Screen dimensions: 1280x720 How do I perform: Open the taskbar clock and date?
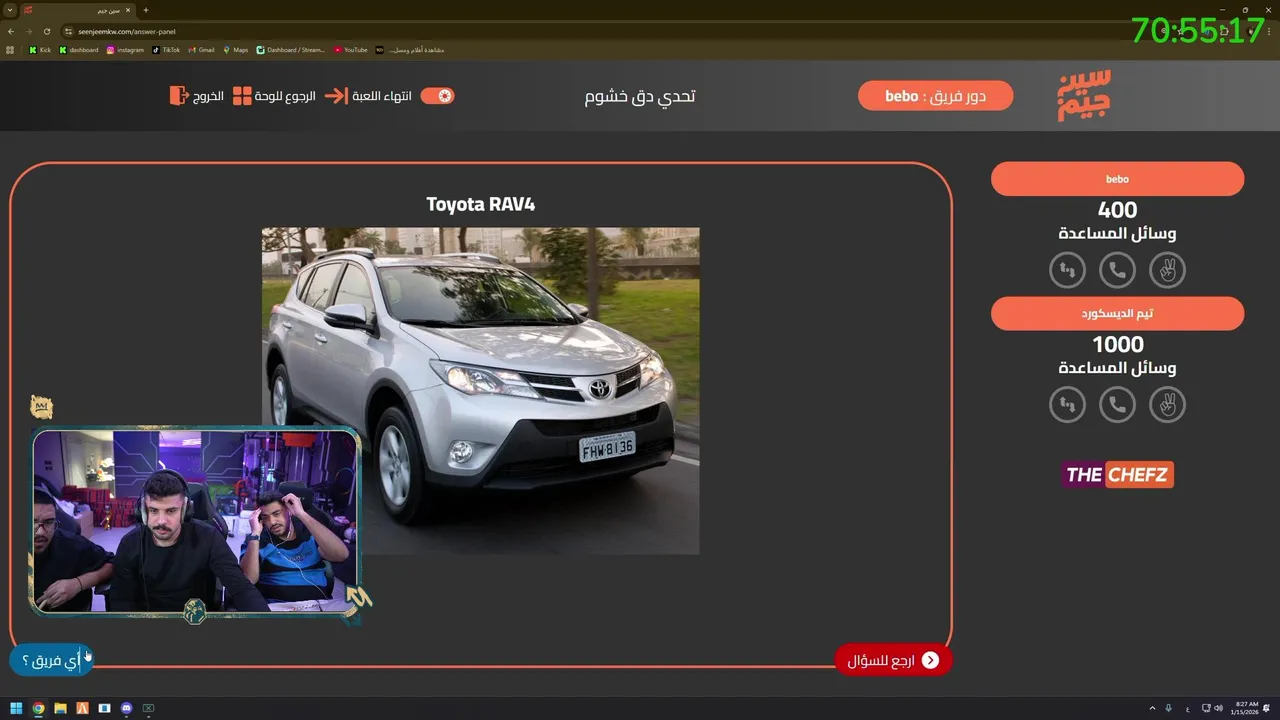[1247, 708]
